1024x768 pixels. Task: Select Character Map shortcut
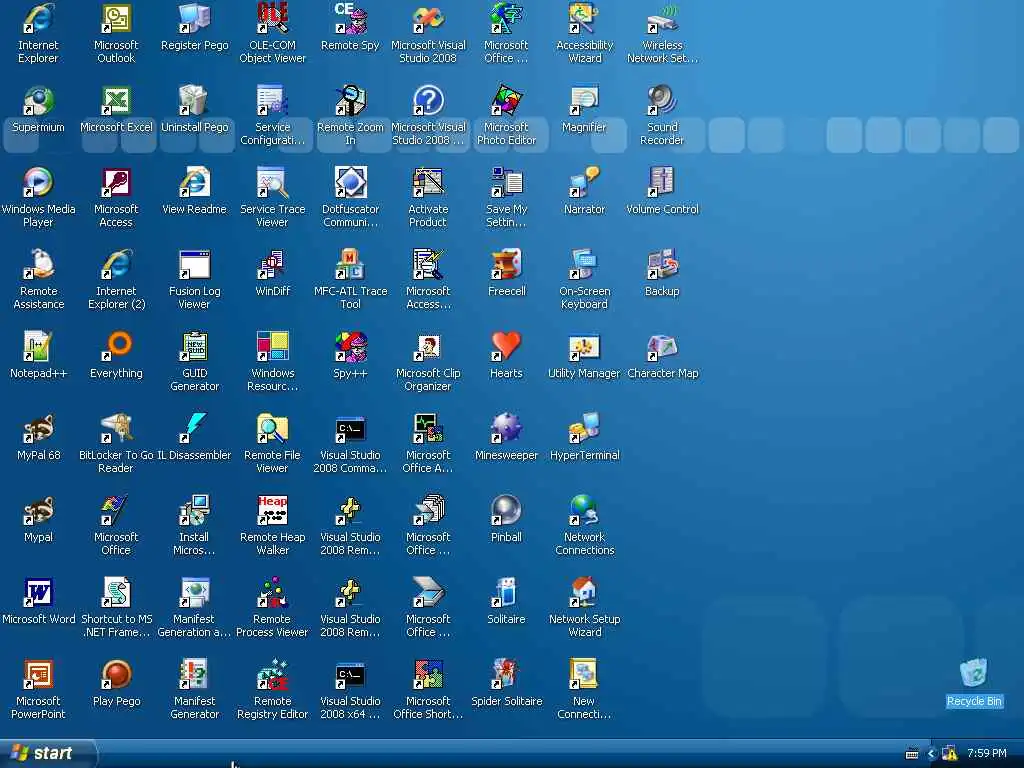pos(662,347)
